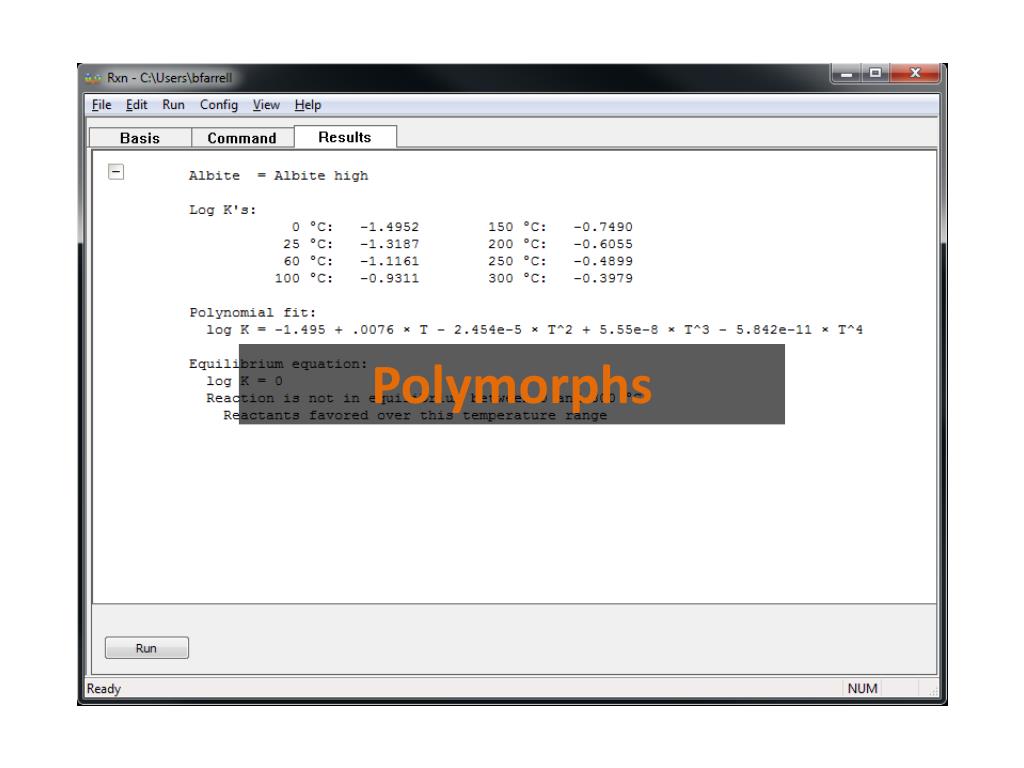Click the log K value -0.3979
Screen dimensions: 1024x768
pyautogui.click(x=603, y=278)
